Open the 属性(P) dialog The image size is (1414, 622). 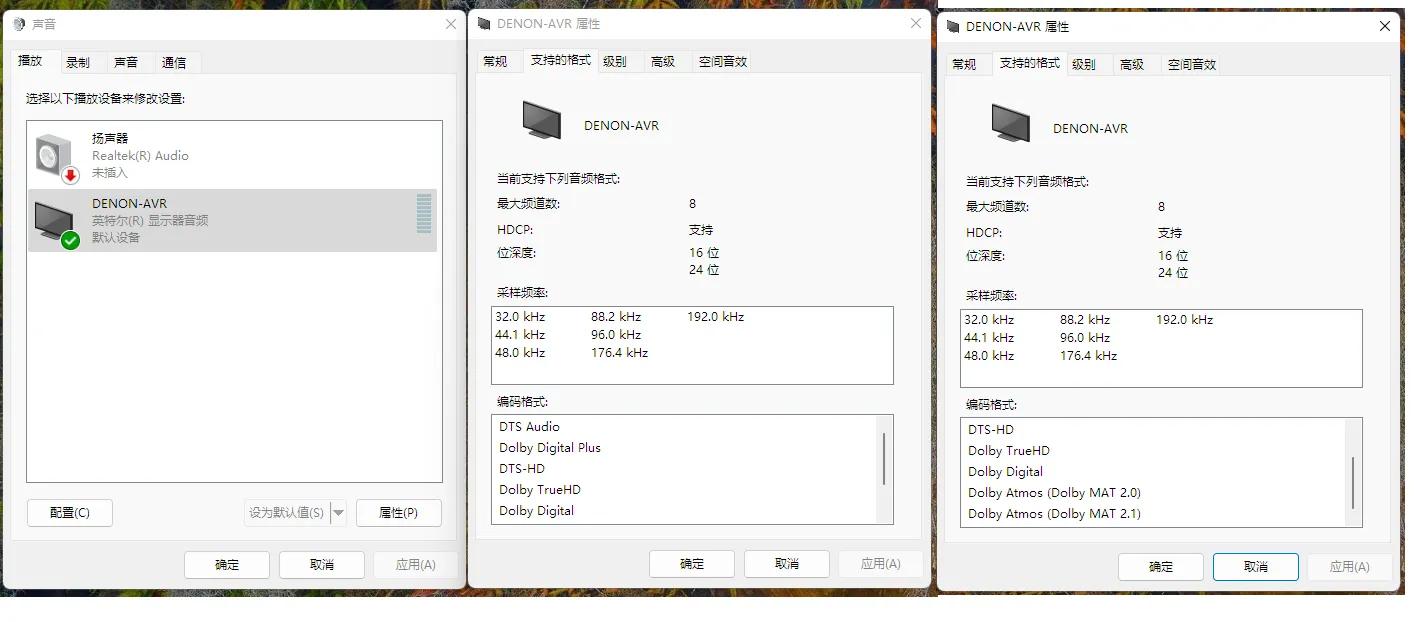click(x=399, y=512)
